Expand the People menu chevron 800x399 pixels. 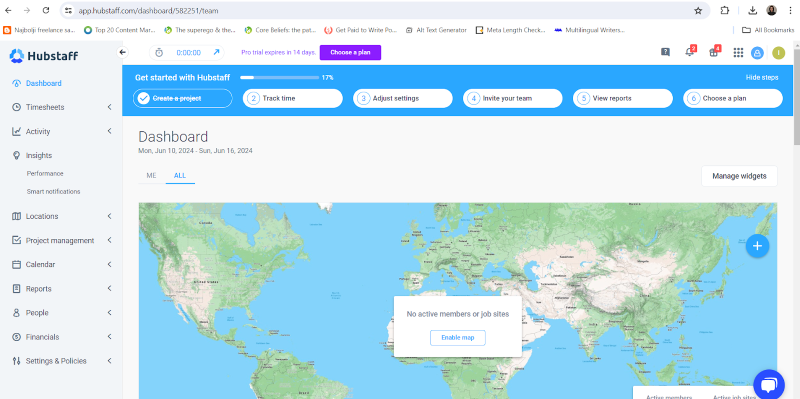109,313
